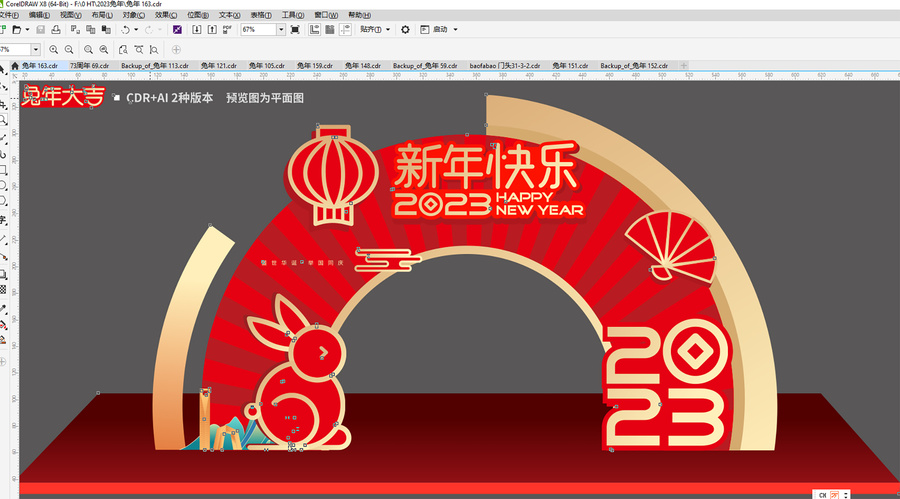The image size is (900, 499).
Task: Select the Polygon tool in the toolbox
Action: (3, 201)
